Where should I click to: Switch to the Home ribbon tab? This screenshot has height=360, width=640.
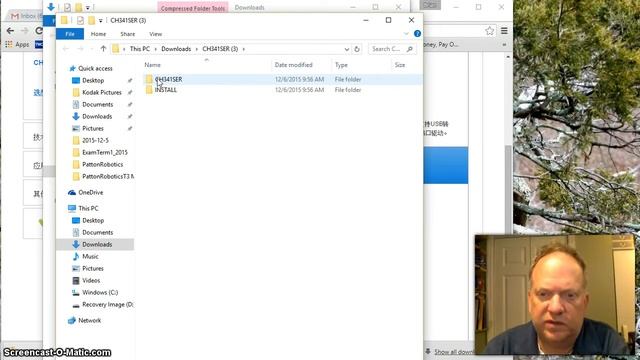[98, 34]
